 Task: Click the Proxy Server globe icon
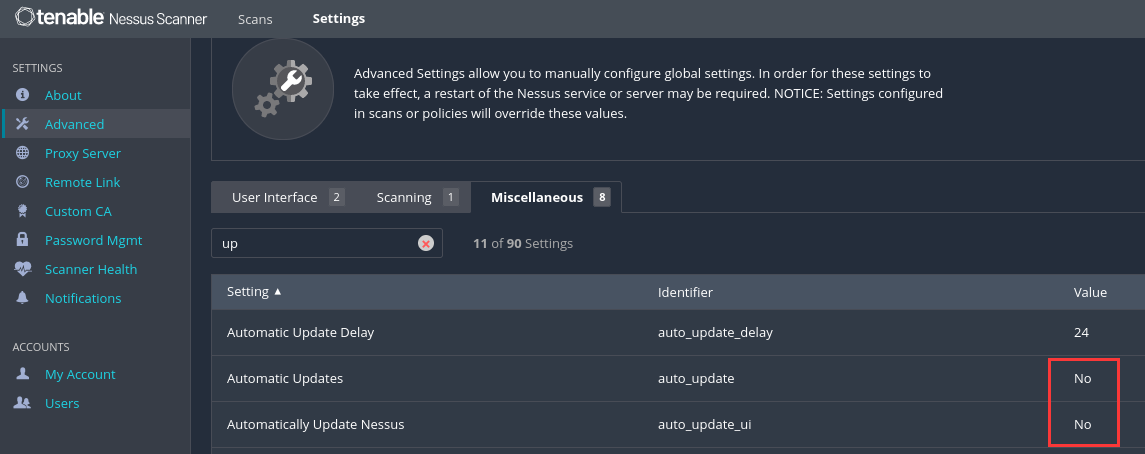[x=23, y=153]
